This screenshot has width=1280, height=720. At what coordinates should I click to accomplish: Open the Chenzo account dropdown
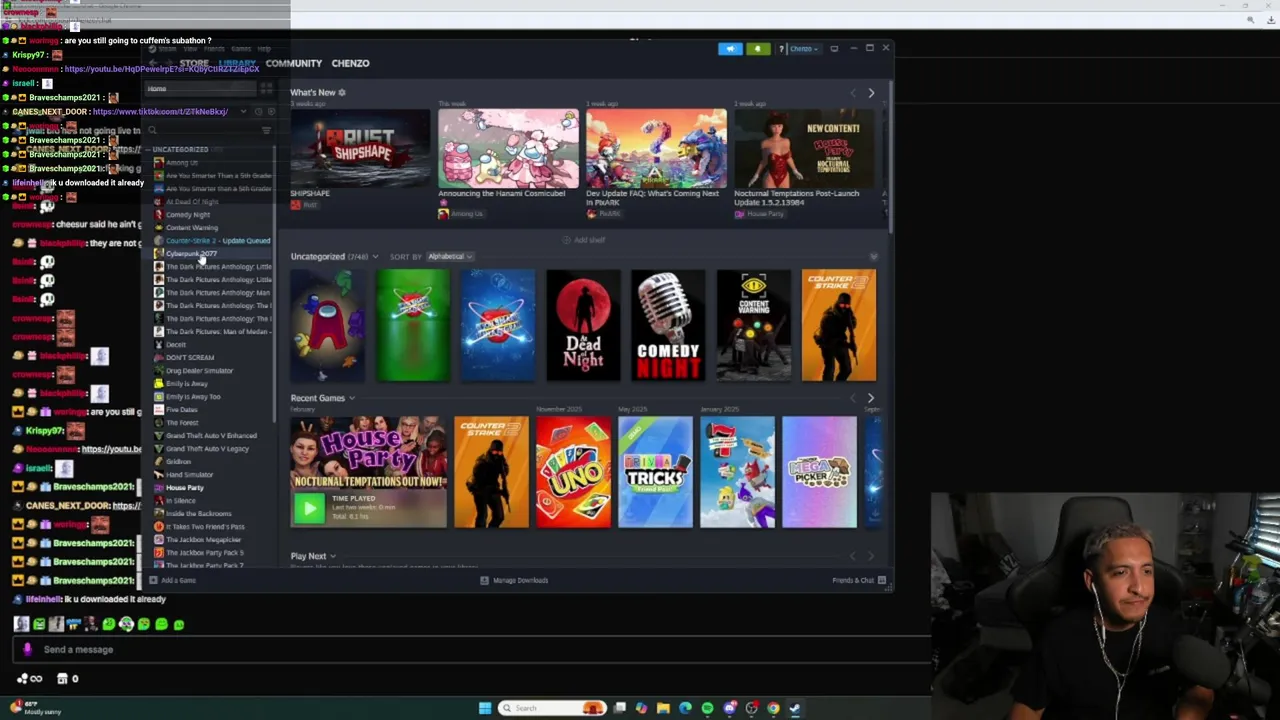pos(803,49)
